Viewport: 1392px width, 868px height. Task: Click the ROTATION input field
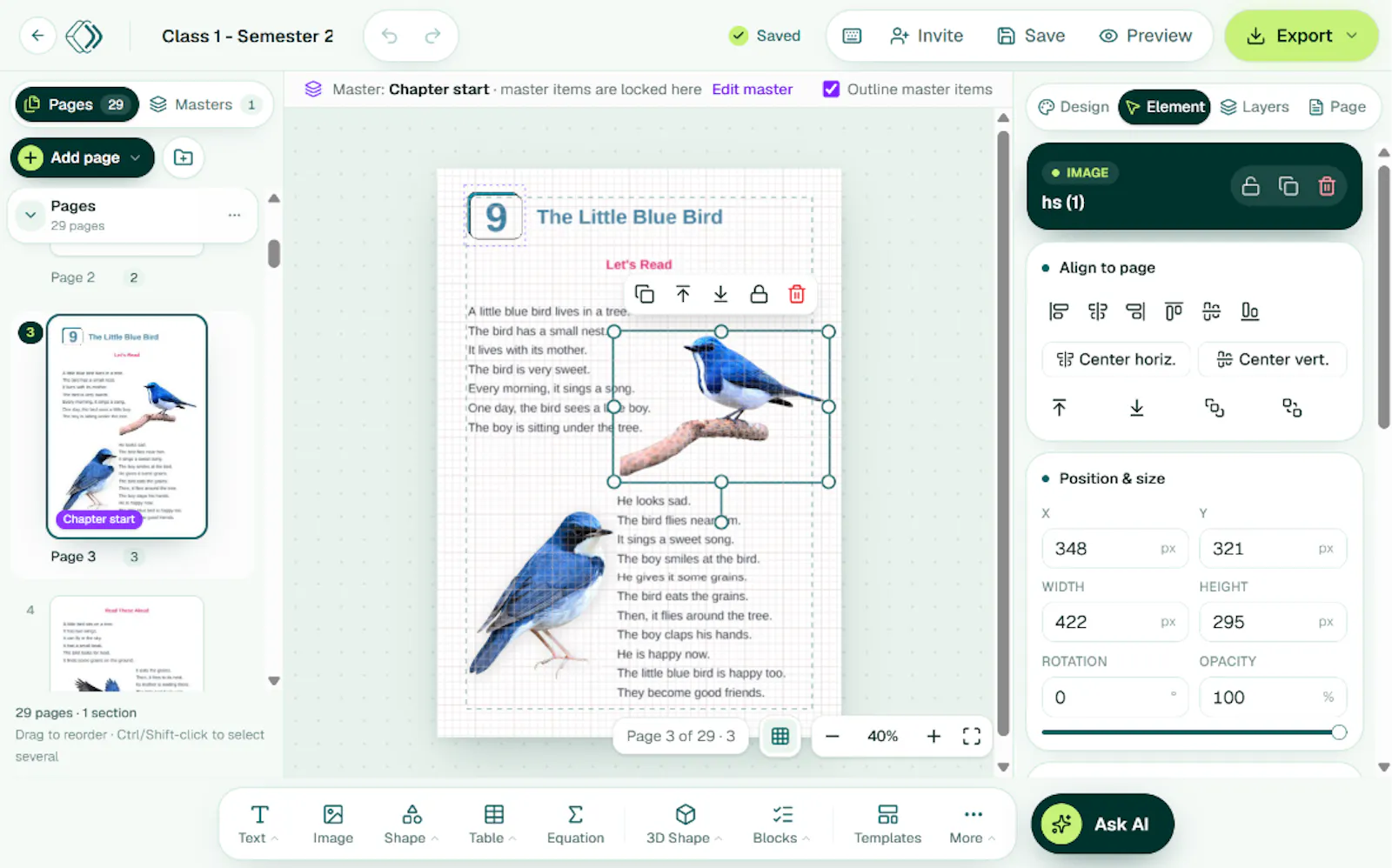(1114, 698)
